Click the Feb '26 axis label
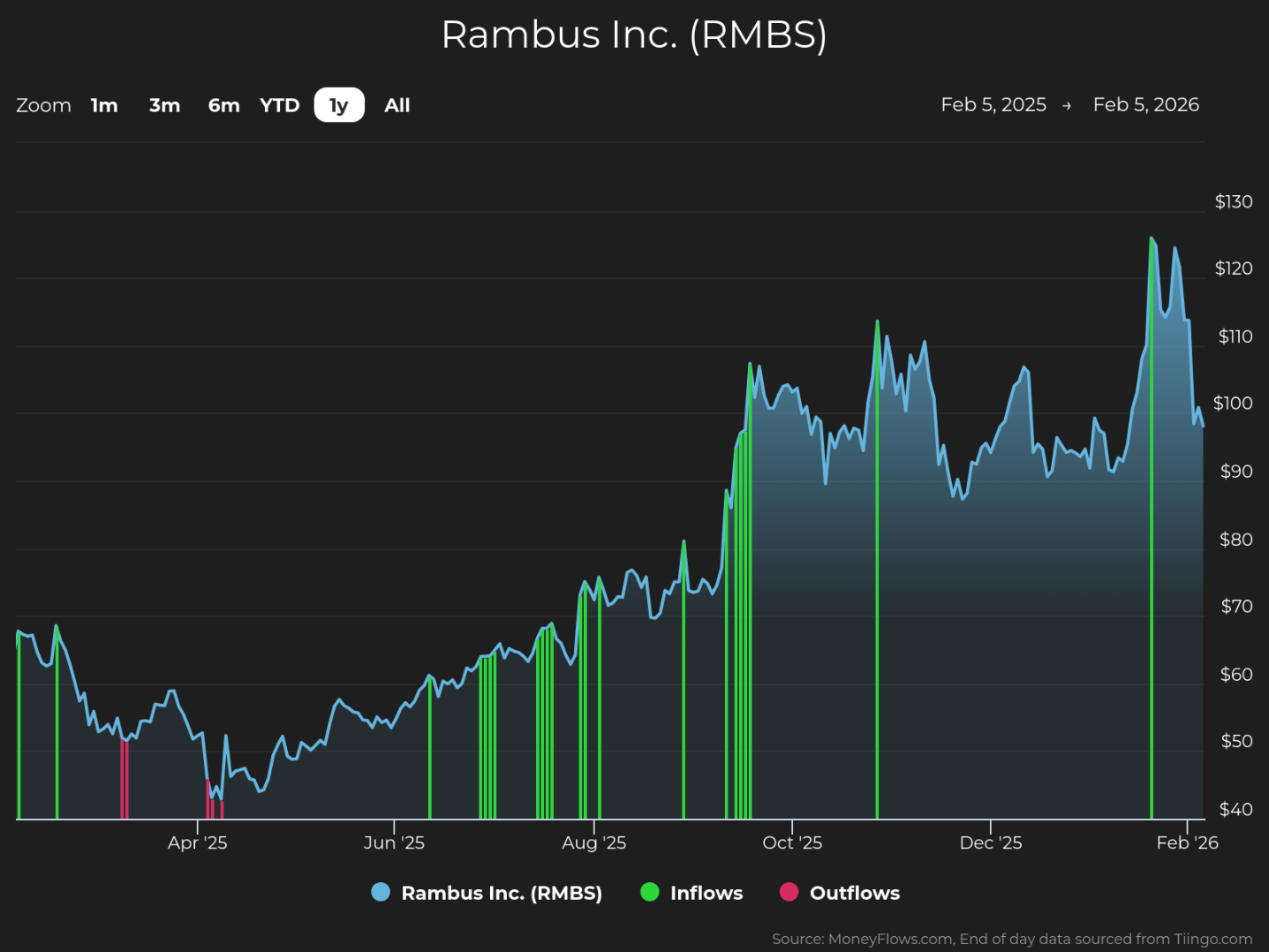Screen dimensions: 1269x952 (1188, 842)
